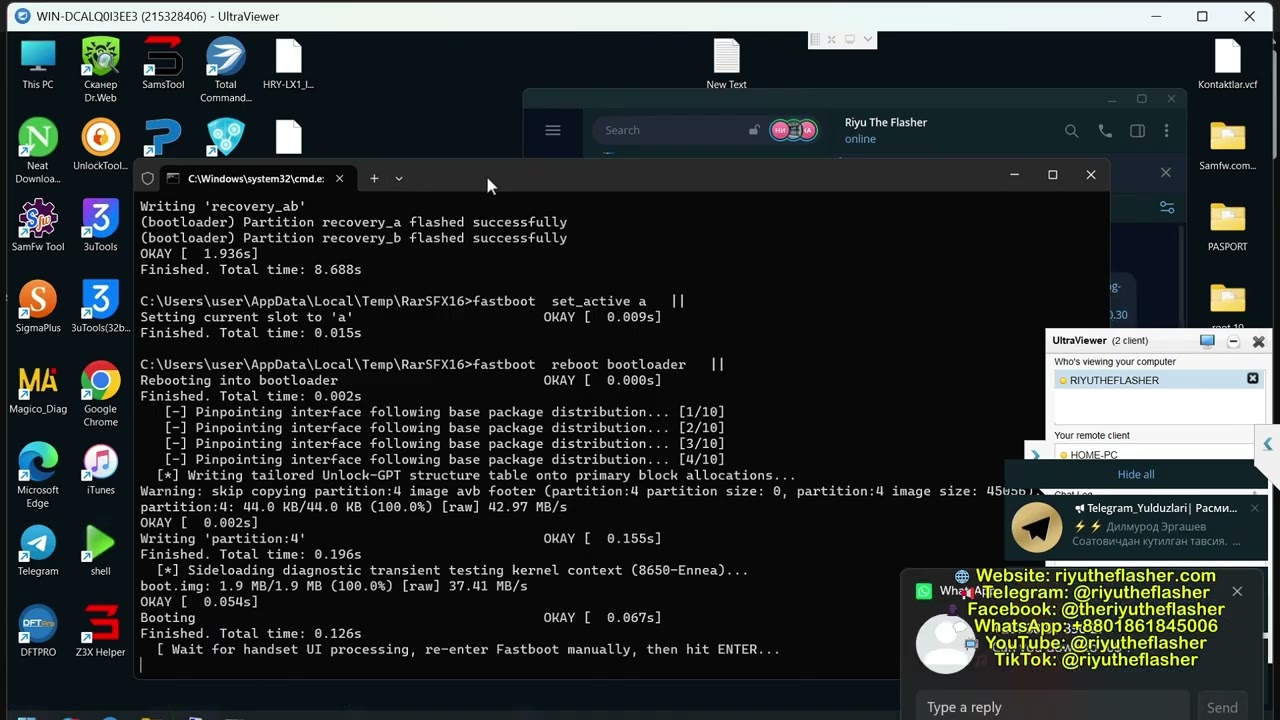
Task: Dismiss the Telegram_Yulduzlari notification
Action: click(x=1254, y=508)
